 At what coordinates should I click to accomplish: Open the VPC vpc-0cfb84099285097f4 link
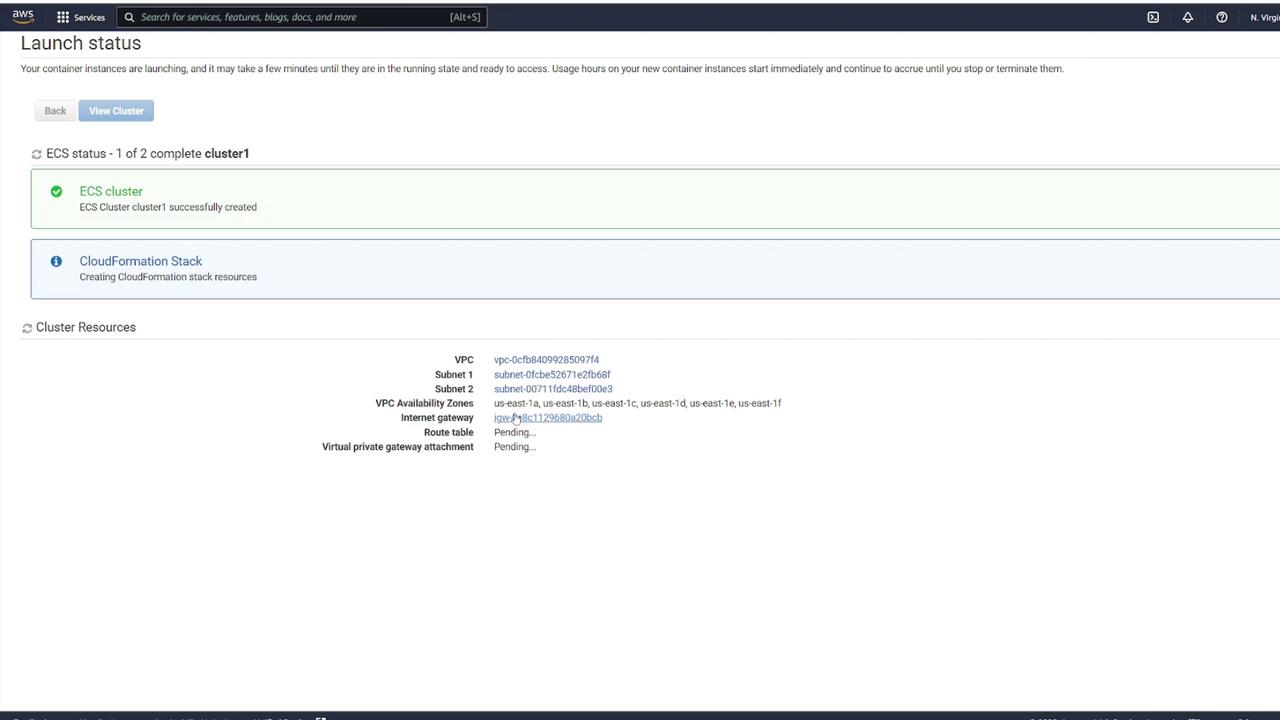pos(546,360)
